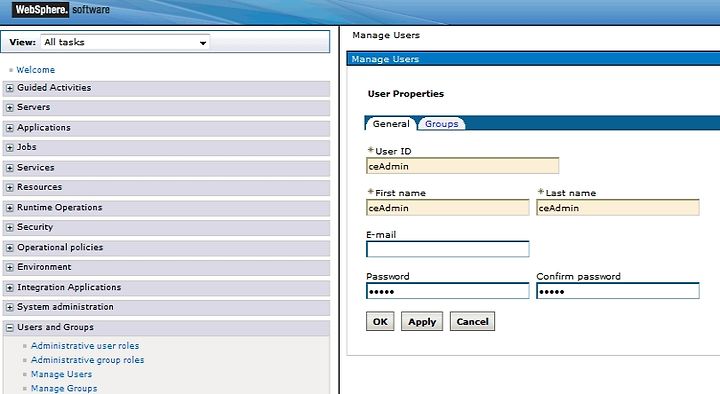Expand the Resources section
This screenshot has height=394, width=720.
click(x=10, y=187)
